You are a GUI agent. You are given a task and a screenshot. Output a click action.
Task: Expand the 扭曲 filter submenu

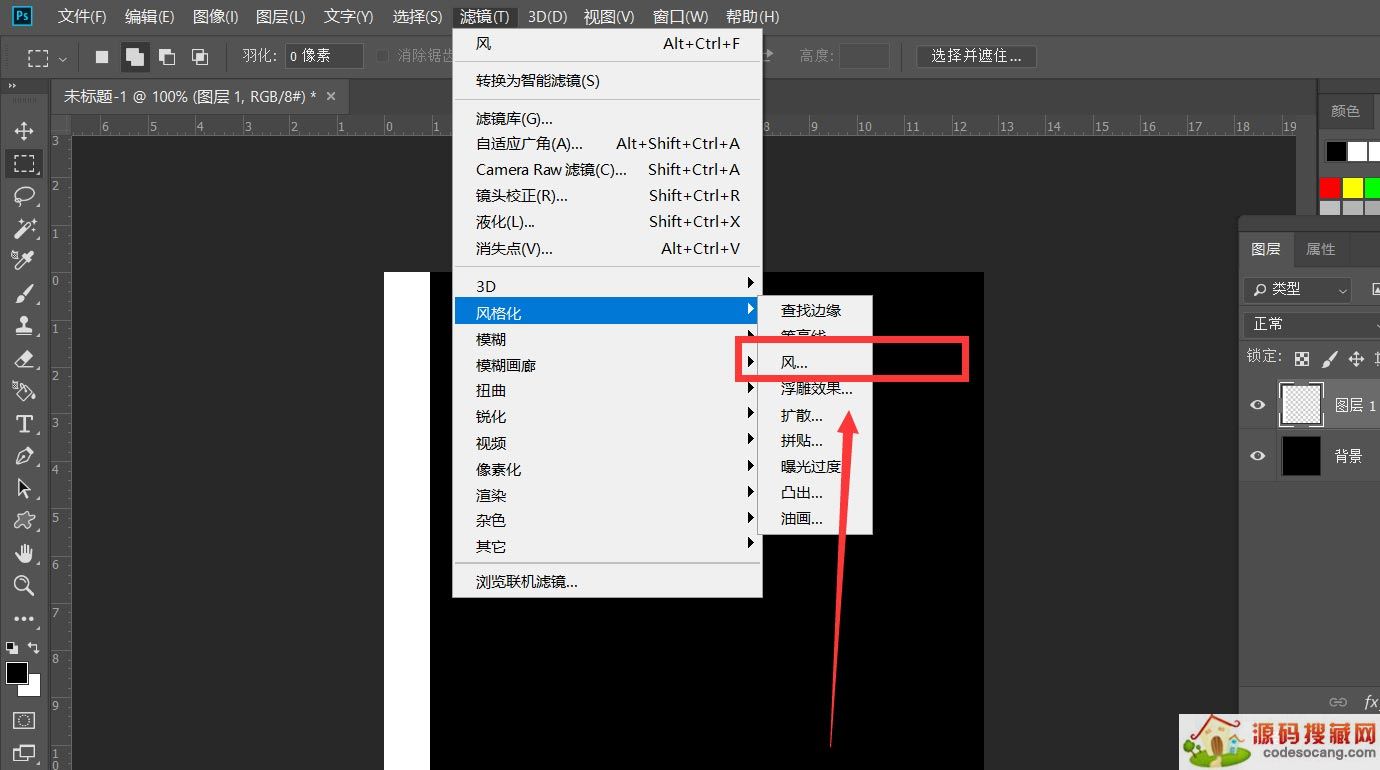click(607, 391)
